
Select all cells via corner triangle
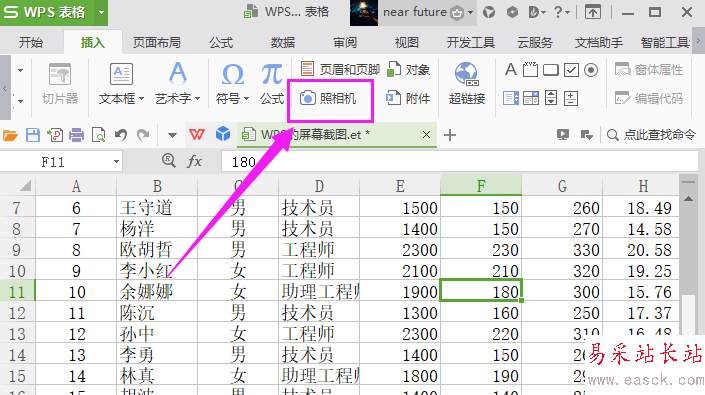coord(25,185)
